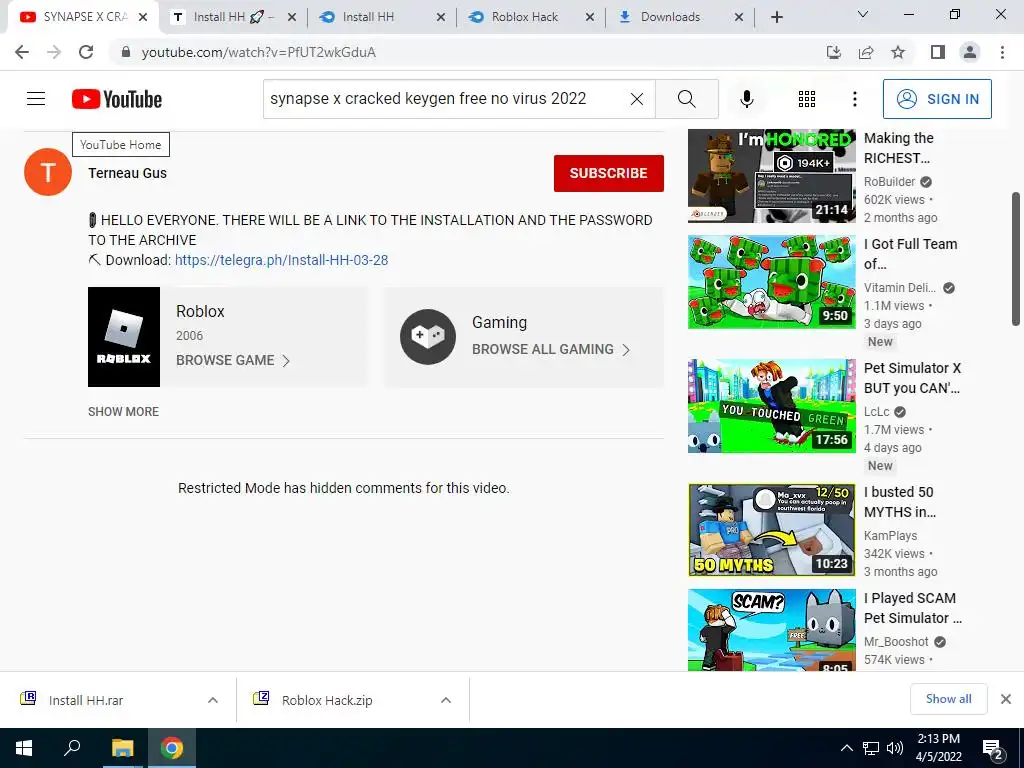Open a new tab with the plus button
The height and width of the screenshot is (768, 1024).
[776, 17]
